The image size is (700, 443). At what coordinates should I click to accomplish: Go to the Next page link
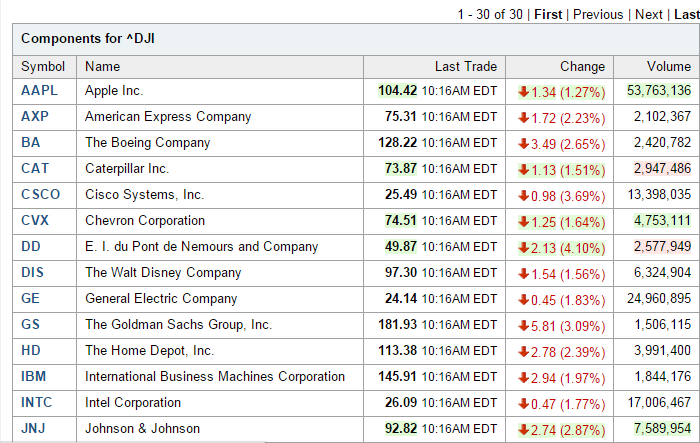(649, 14)
